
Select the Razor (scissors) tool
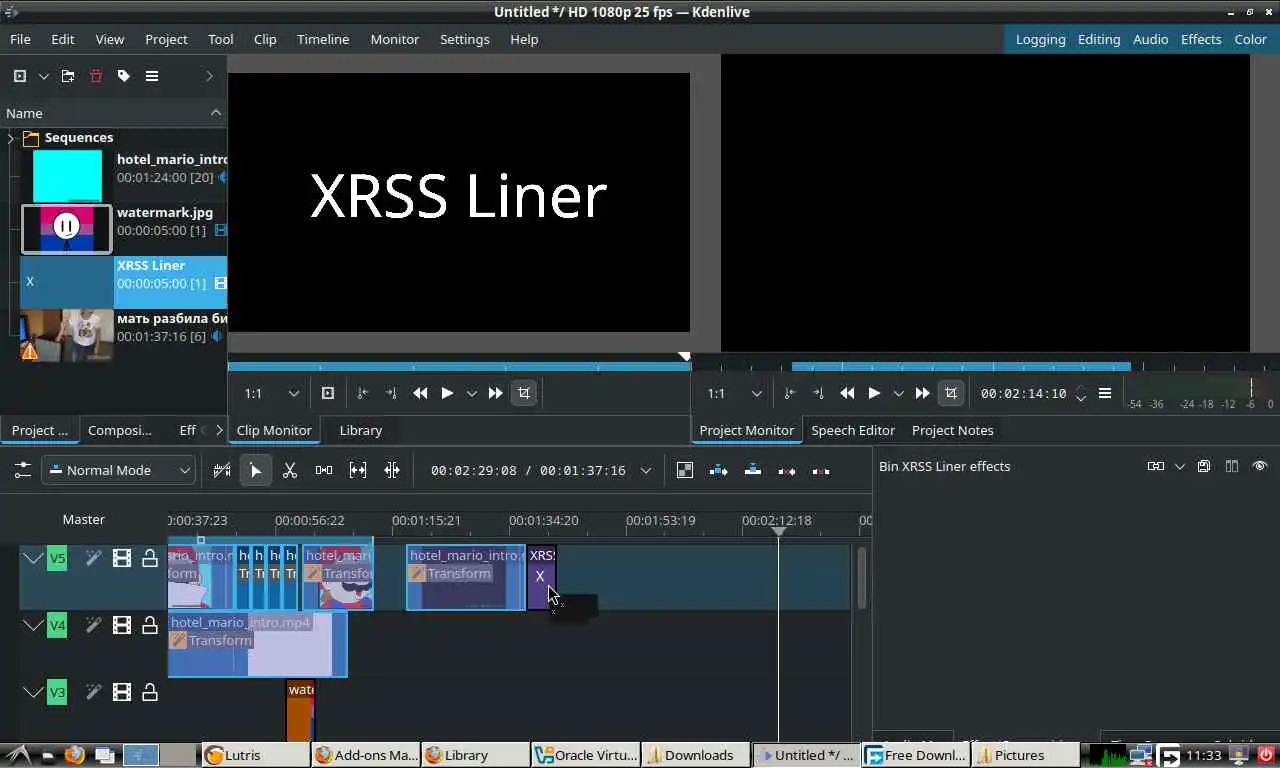click(x=290, y=470)
